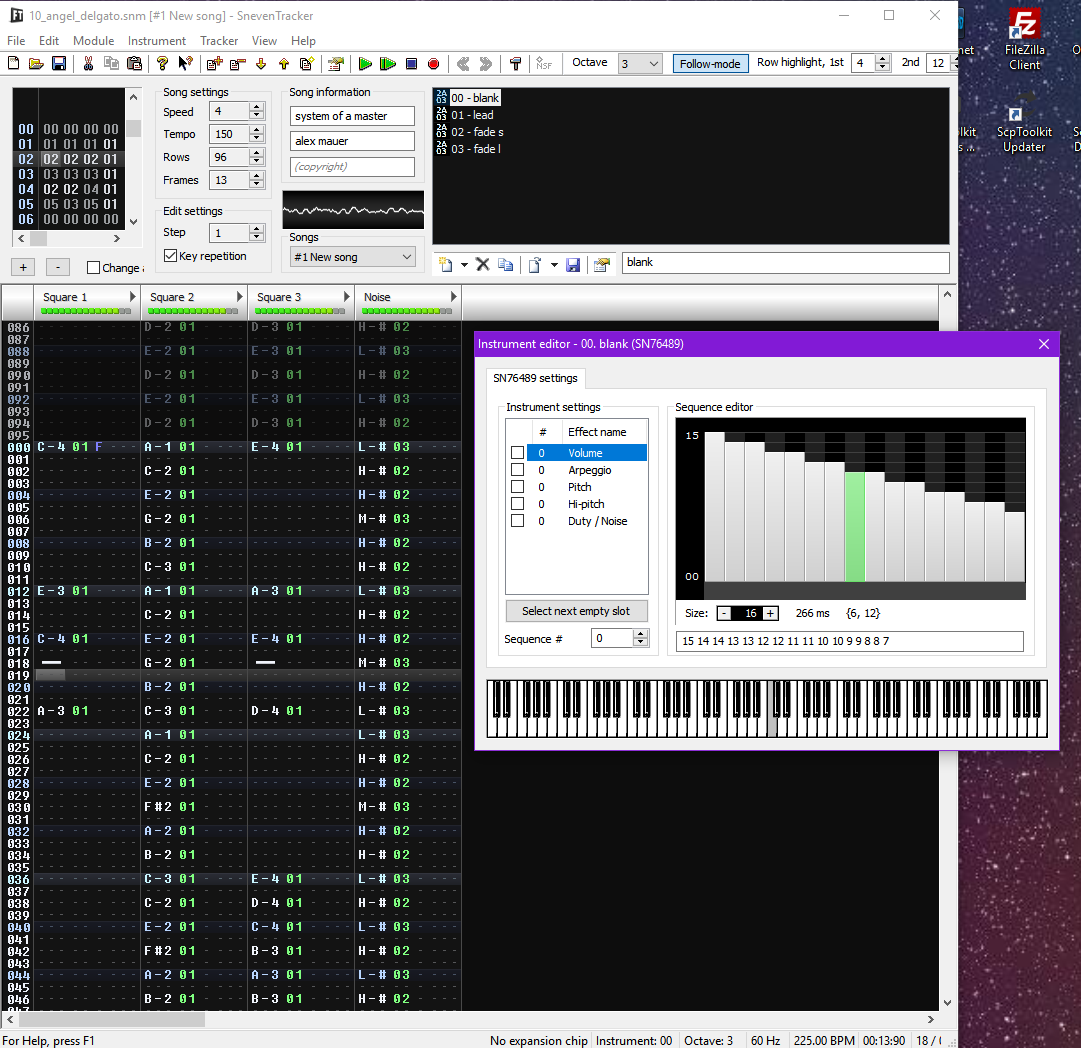Click the Add frame toolbar icon
This screenshot has width=1081, height=1048.
click(x=214, y=64)
